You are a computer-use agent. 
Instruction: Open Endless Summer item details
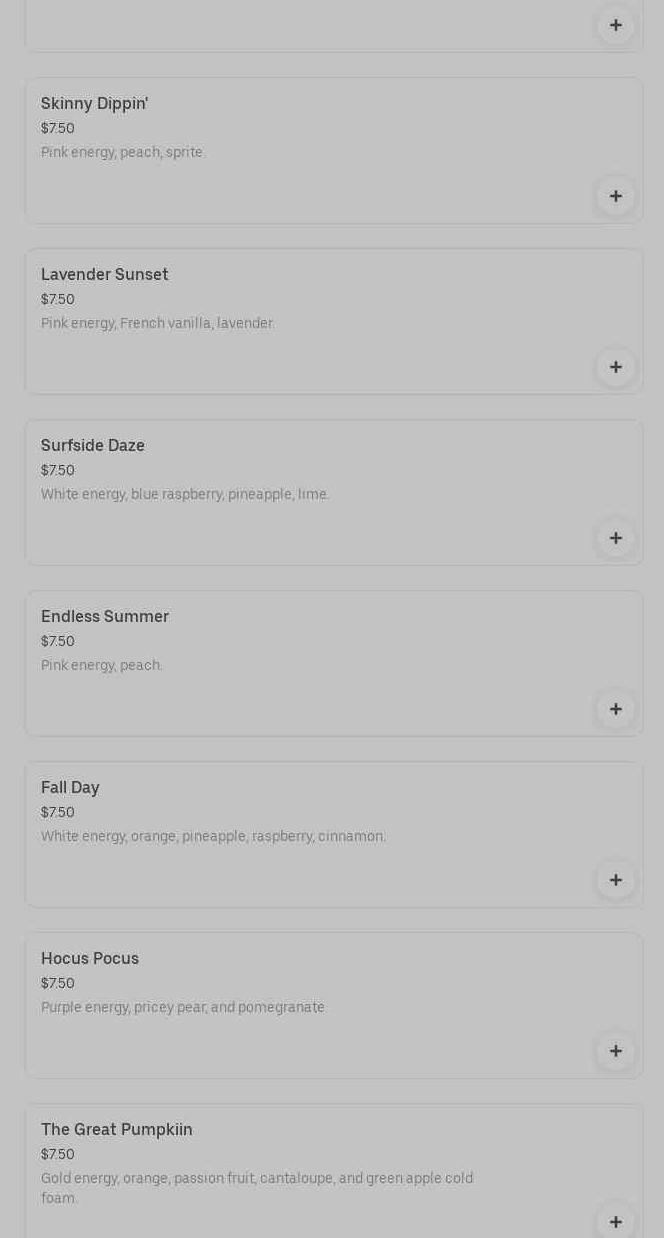104,617
